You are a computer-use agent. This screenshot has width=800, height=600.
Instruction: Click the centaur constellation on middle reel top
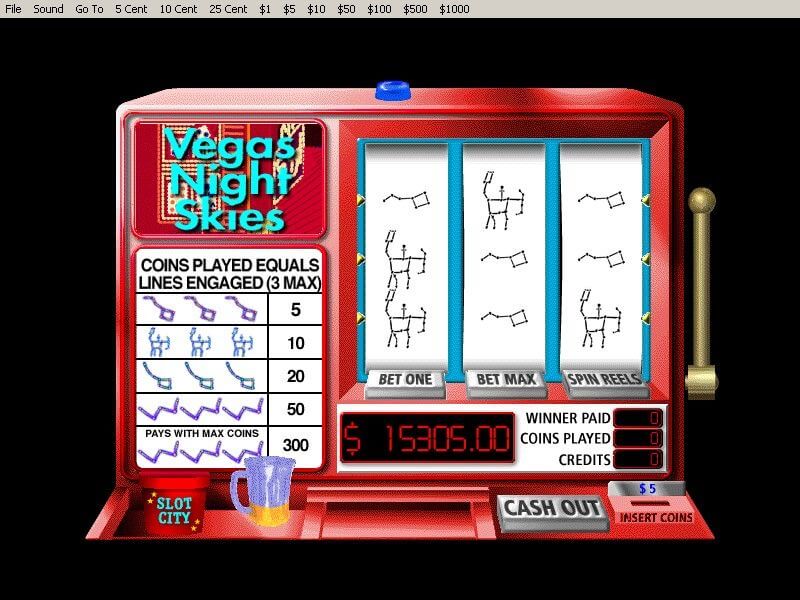pos(503,200)
